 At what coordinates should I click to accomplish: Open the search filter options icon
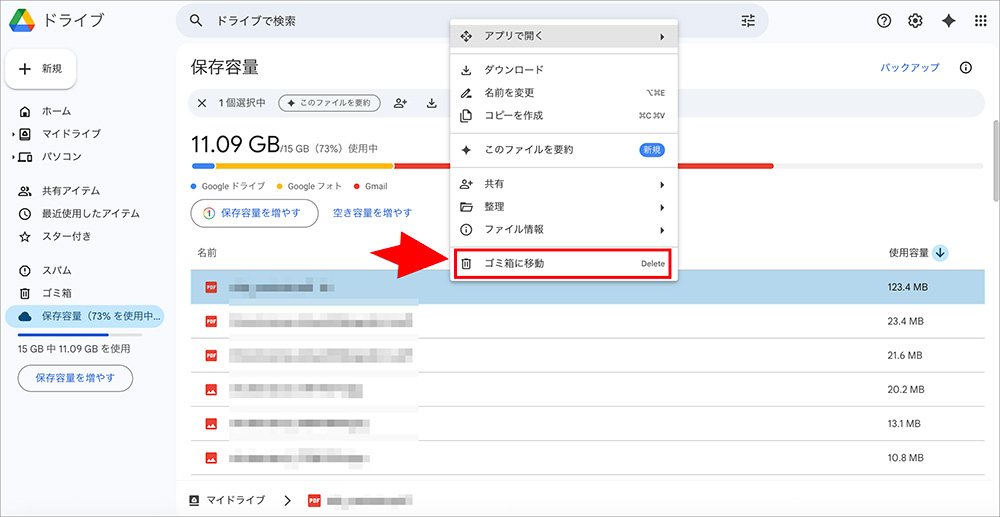pyautogui.click(x=748, y=21)
